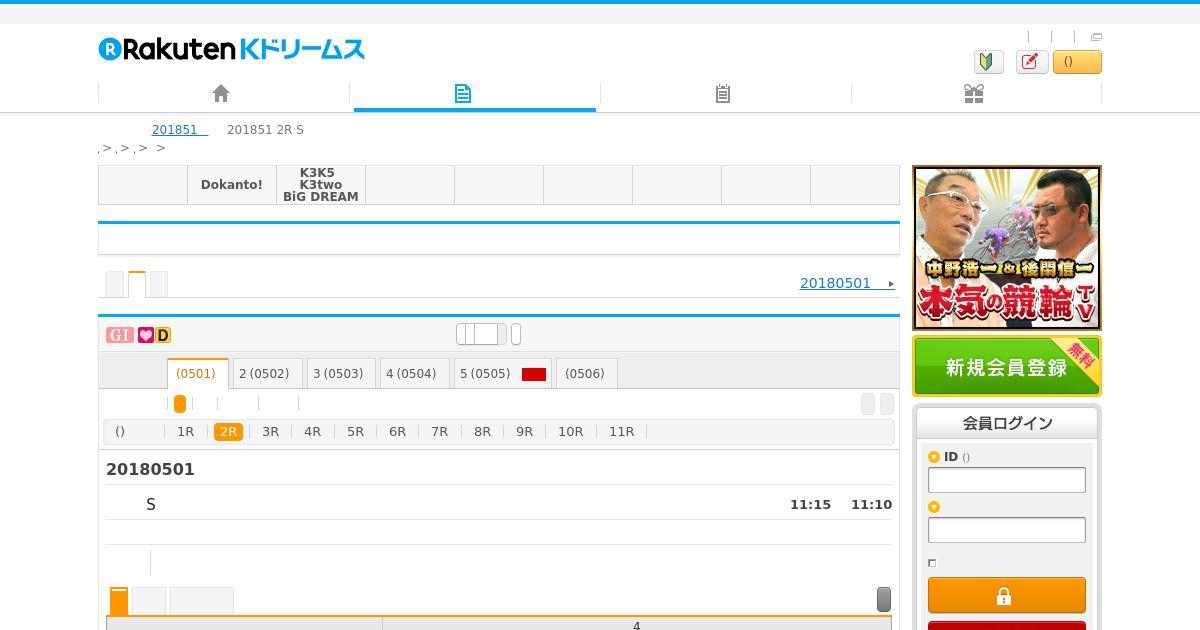1200x630 pixels.
Task: Click the small window icon in header
Action: click(1096, 37)
